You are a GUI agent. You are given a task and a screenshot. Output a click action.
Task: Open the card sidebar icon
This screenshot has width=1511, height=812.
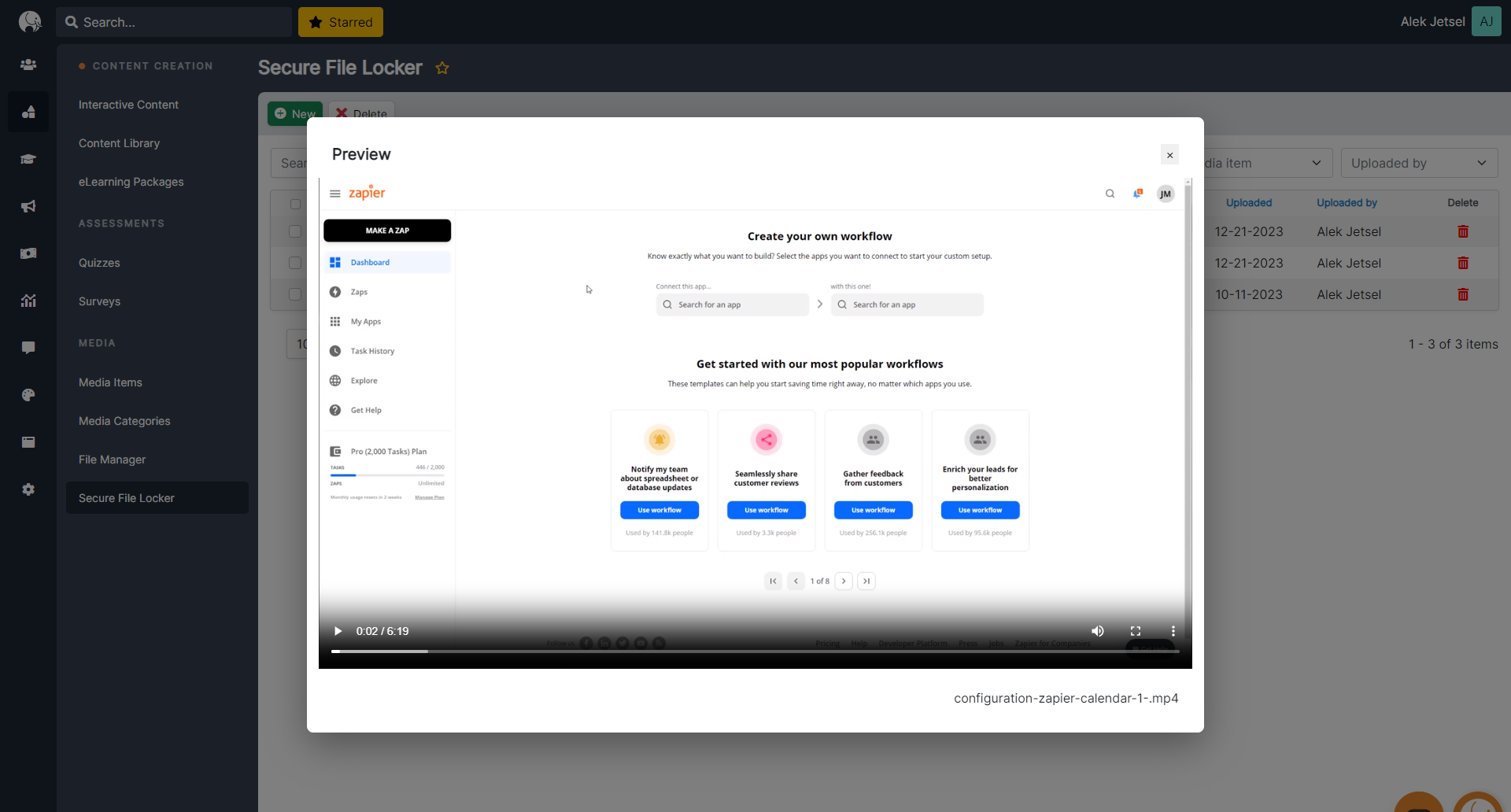[28, 442]
